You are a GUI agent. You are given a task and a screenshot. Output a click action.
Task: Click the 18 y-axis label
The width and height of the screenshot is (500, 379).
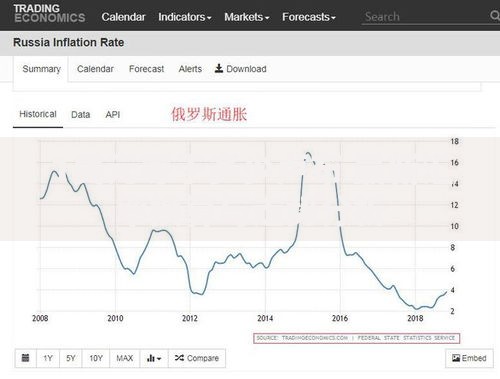pyautogui.click(x=455, y=141)
